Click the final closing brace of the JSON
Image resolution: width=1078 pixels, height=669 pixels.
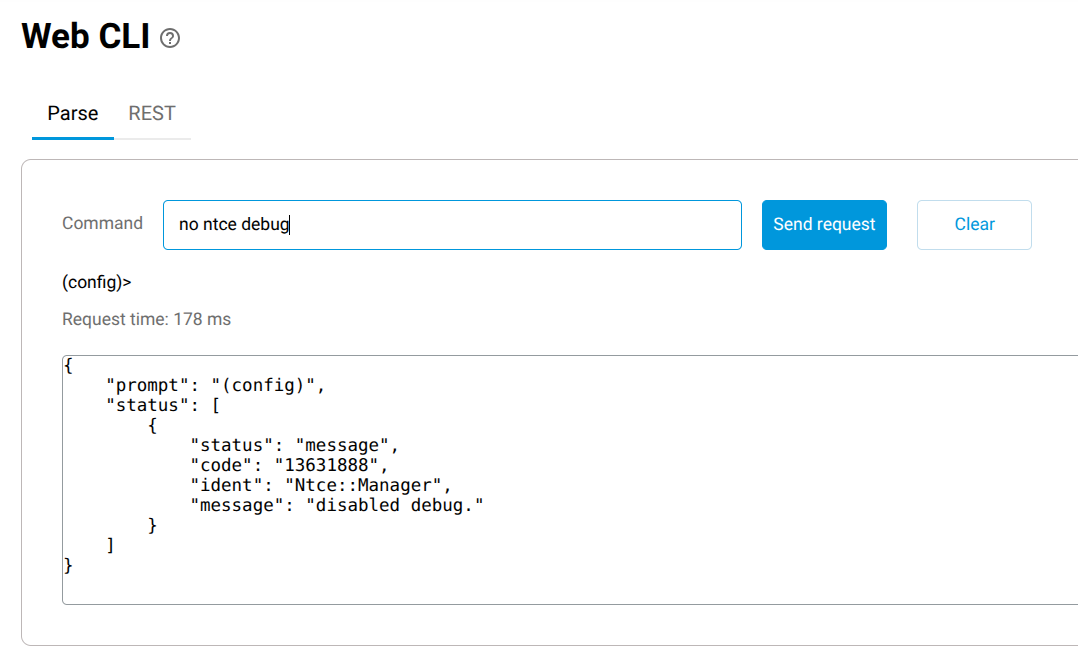click(68, 566)
